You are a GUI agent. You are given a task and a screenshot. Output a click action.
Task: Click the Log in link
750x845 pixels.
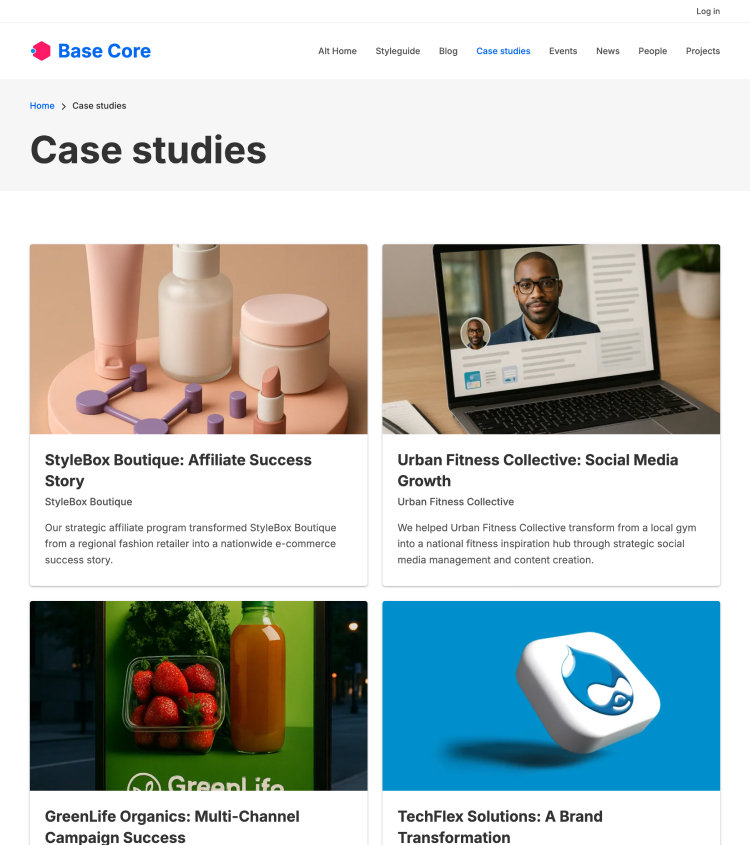click(x=708, y=11)
